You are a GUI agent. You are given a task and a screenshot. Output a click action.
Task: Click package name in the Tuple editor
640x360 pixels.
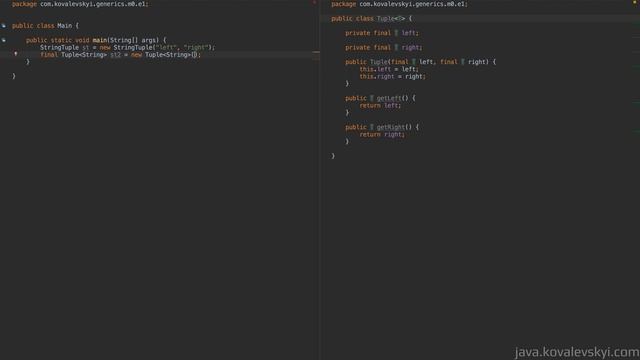[412, 4]
